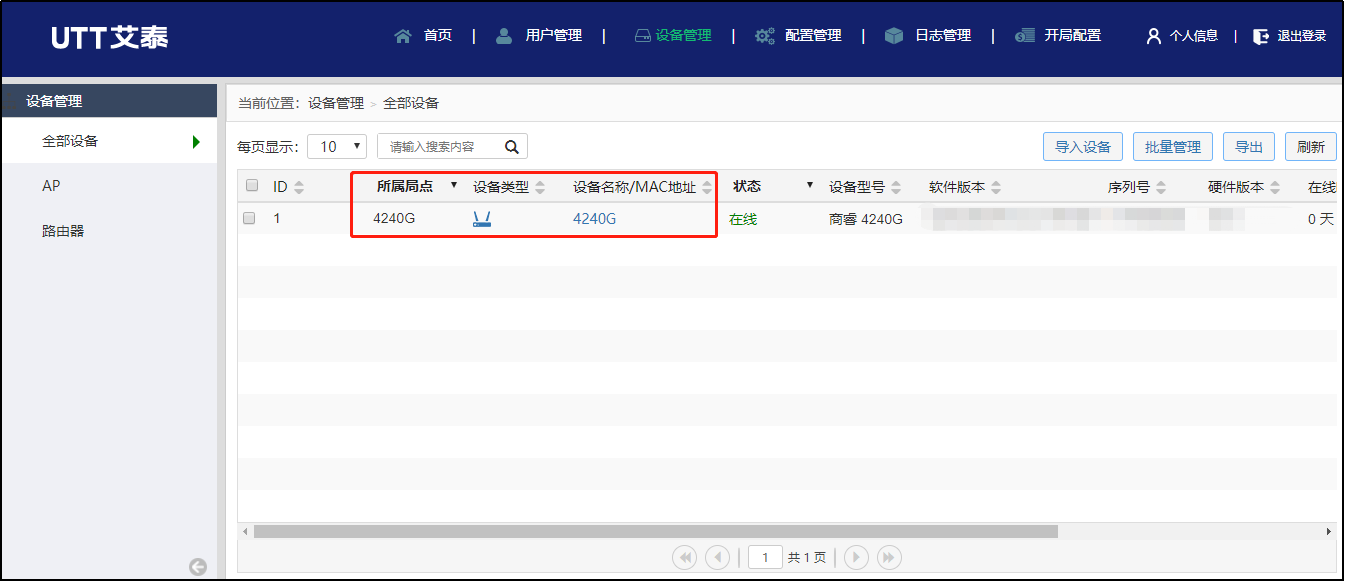Click the magnifier search icon
The width and height of the screenshot is (1346, 583).
pyautogui.click(x=512, y=147)
